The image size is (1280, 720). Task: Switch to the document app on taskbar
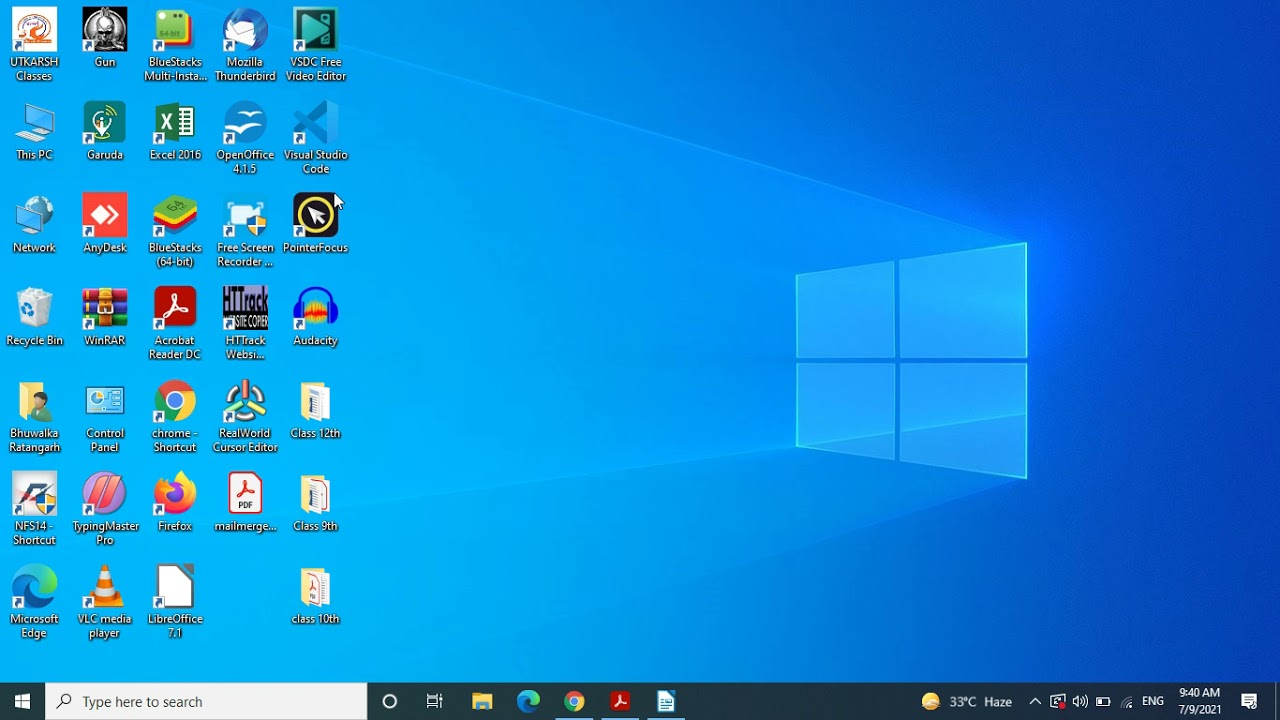pyautogui.click(x=666, y=701)
